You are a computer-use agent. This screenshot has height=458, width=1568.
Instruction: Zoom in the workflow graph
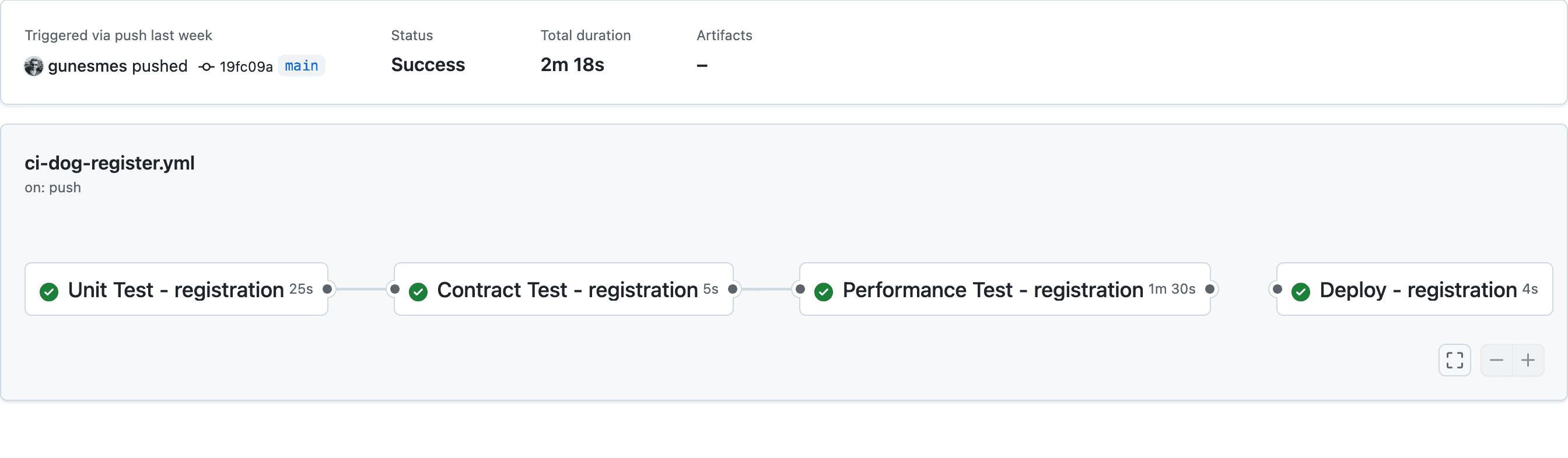1528,360
